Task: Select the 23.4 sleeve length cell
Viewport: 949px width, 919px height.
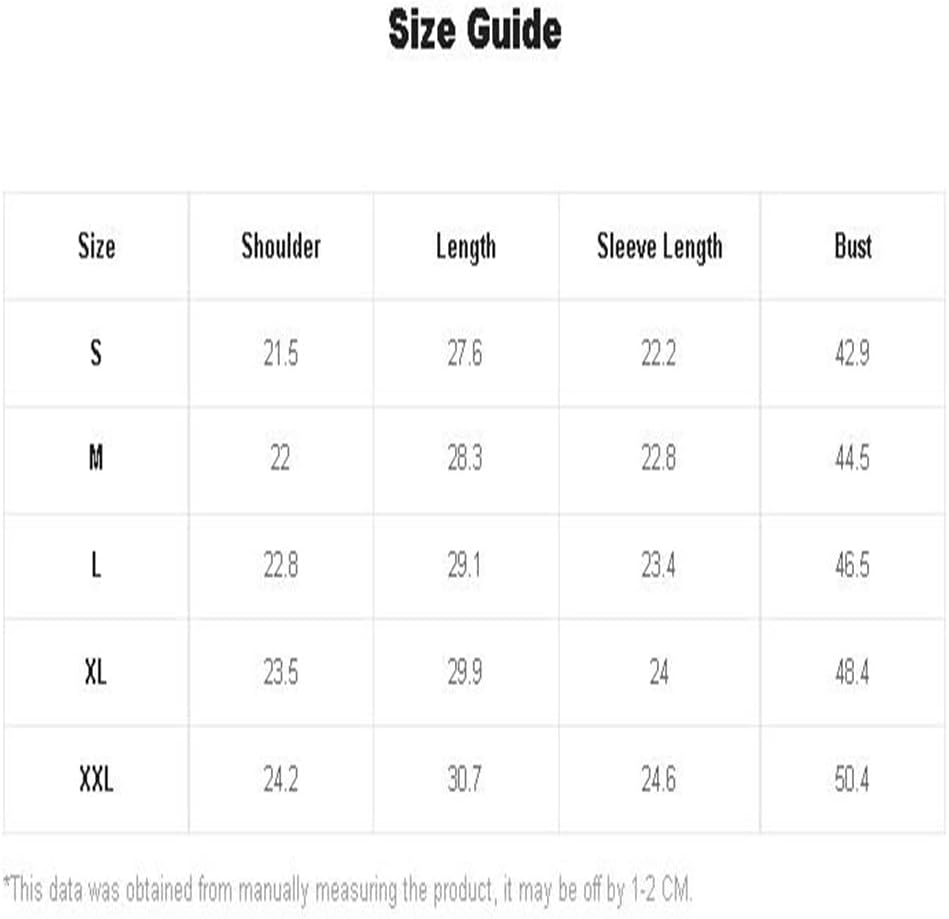Action: coord(658,565)
